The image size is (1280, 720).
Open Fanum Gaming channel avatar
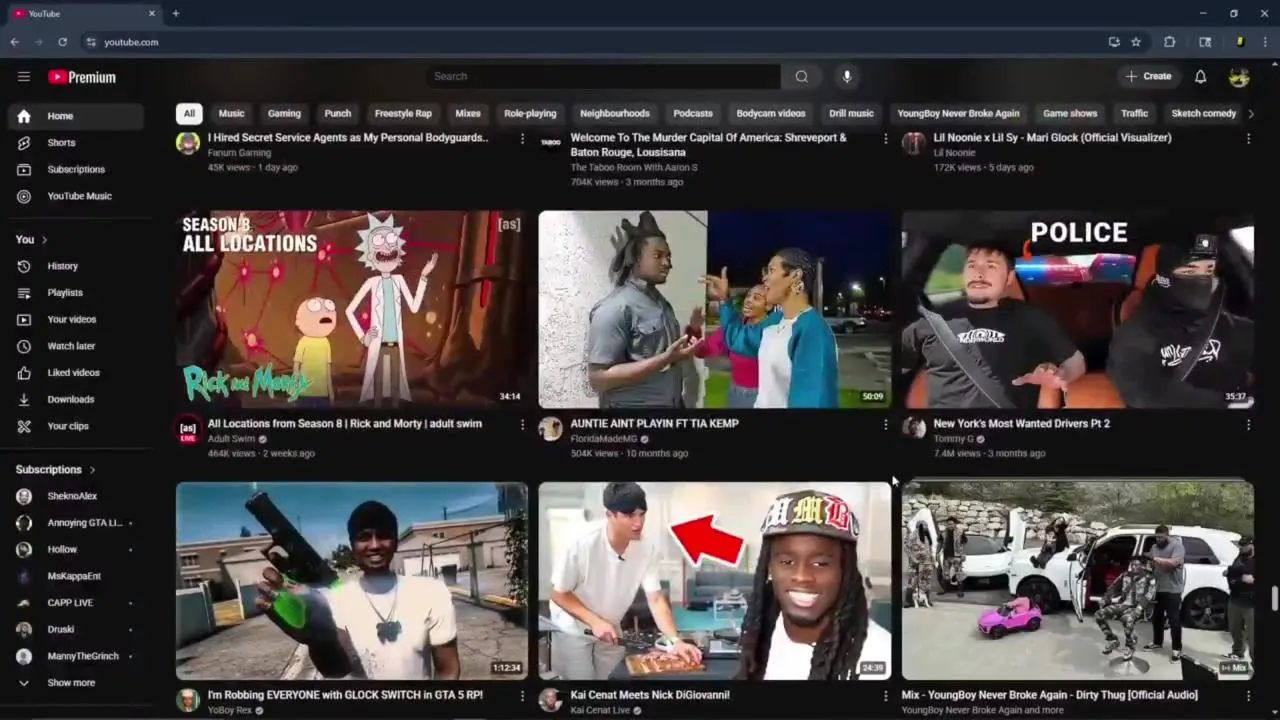(187, 143)
